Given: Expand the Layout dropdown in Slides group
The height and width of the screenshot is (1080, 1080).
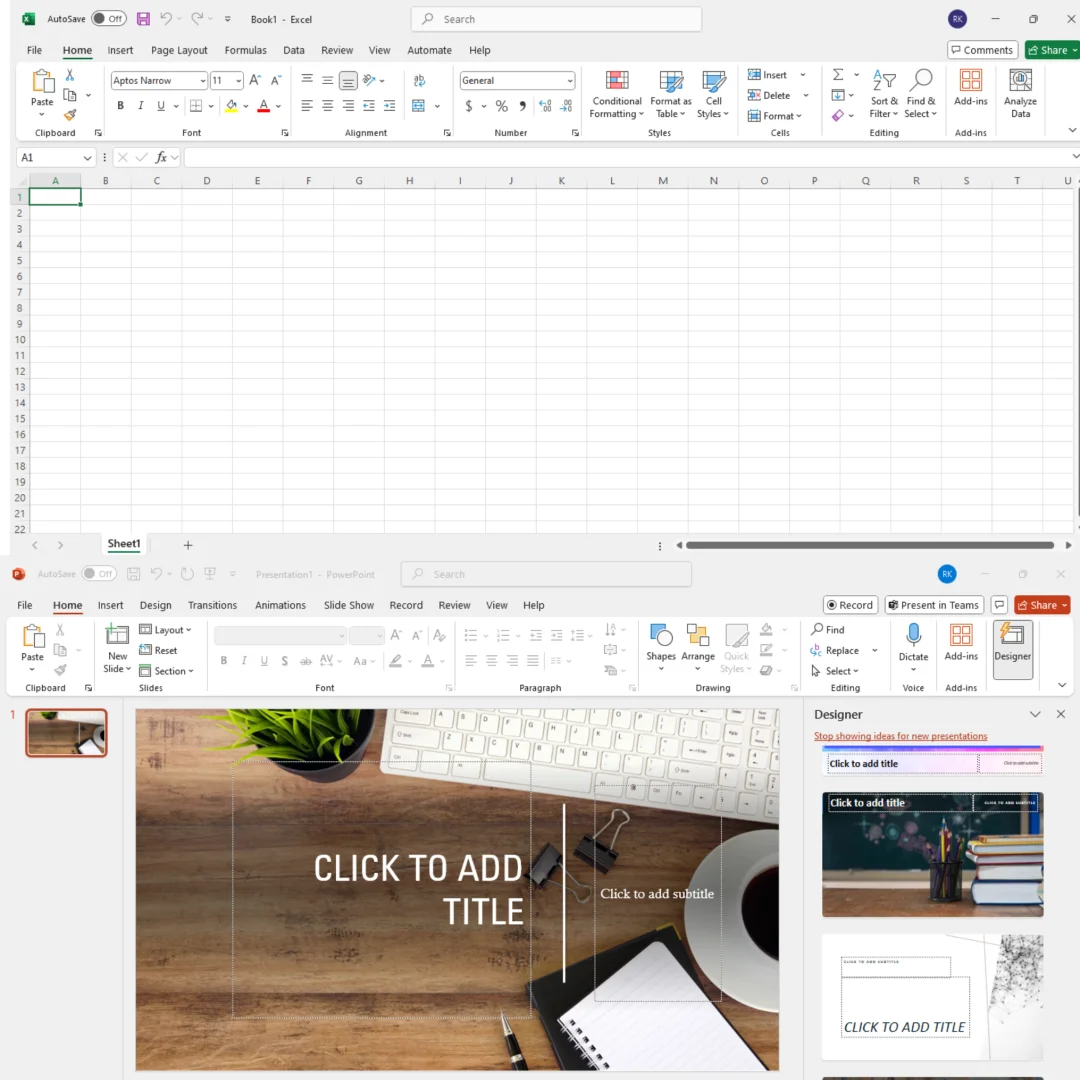Looking at the screenshot, I should coord(166,630).
